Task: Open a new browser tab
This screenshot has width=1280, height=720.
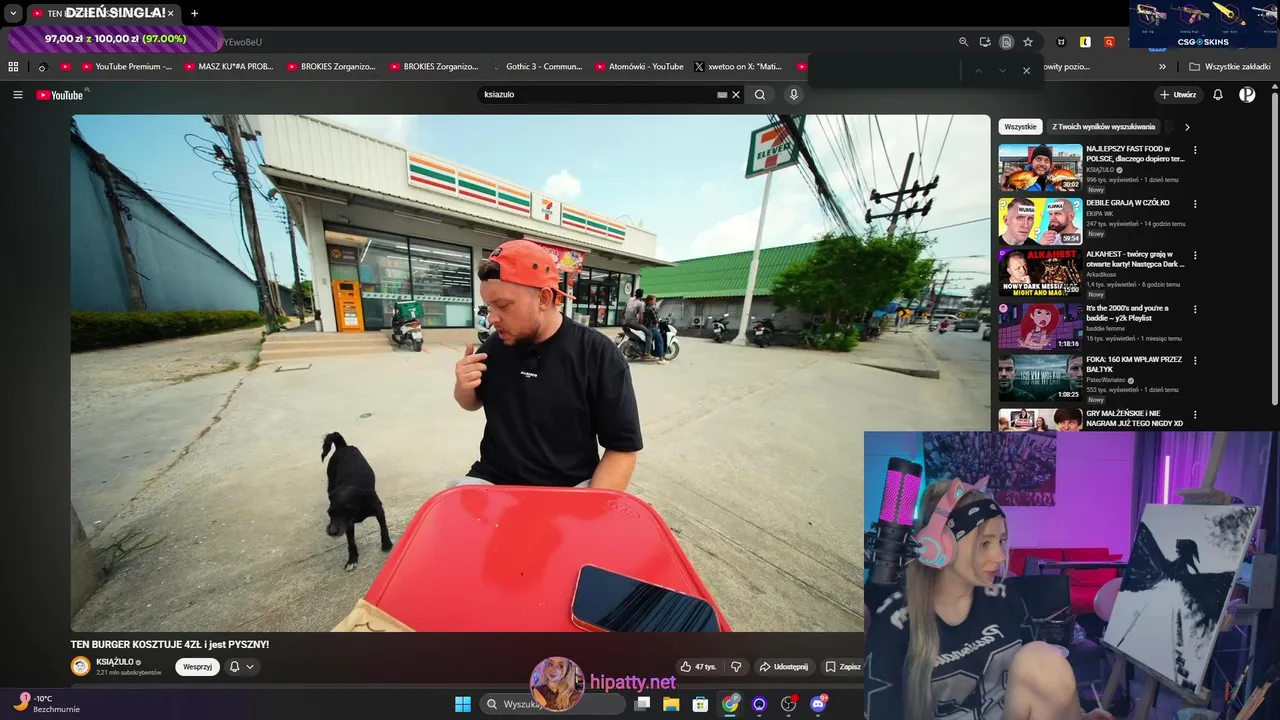Action: click(x=194, y=13)
